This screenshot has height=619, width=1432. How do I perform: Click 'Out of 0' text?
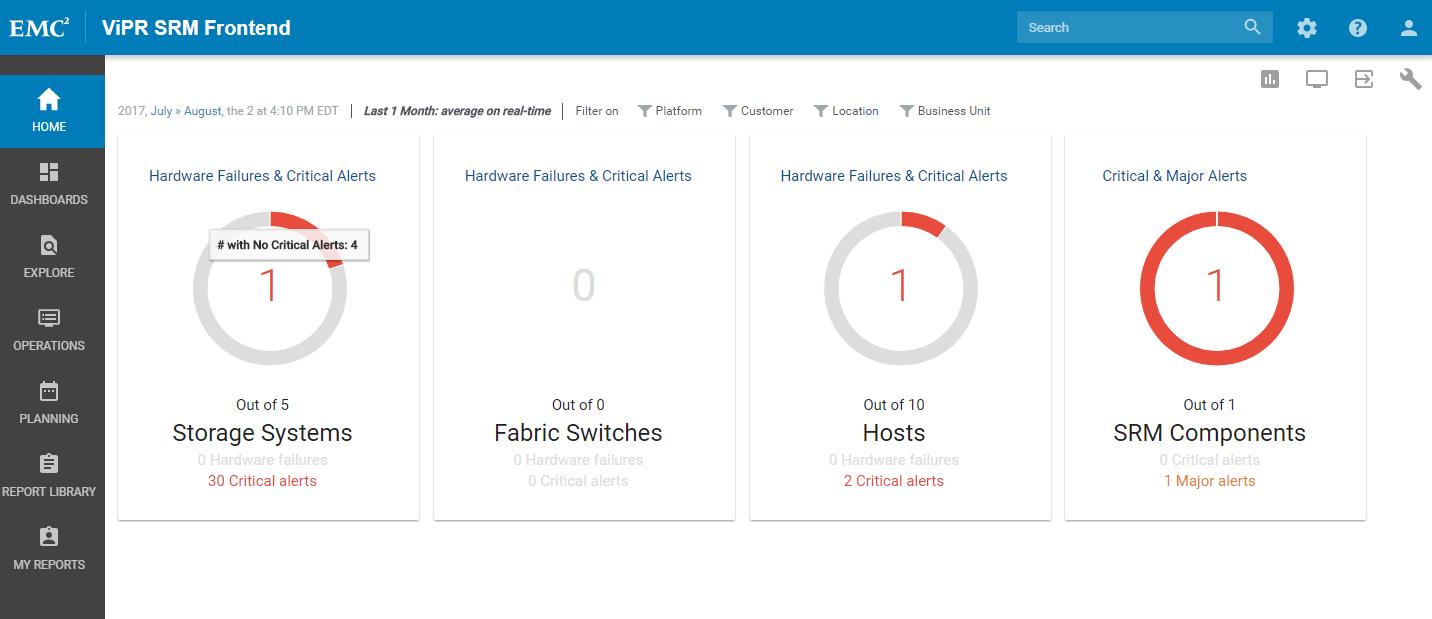pos(578,405)
